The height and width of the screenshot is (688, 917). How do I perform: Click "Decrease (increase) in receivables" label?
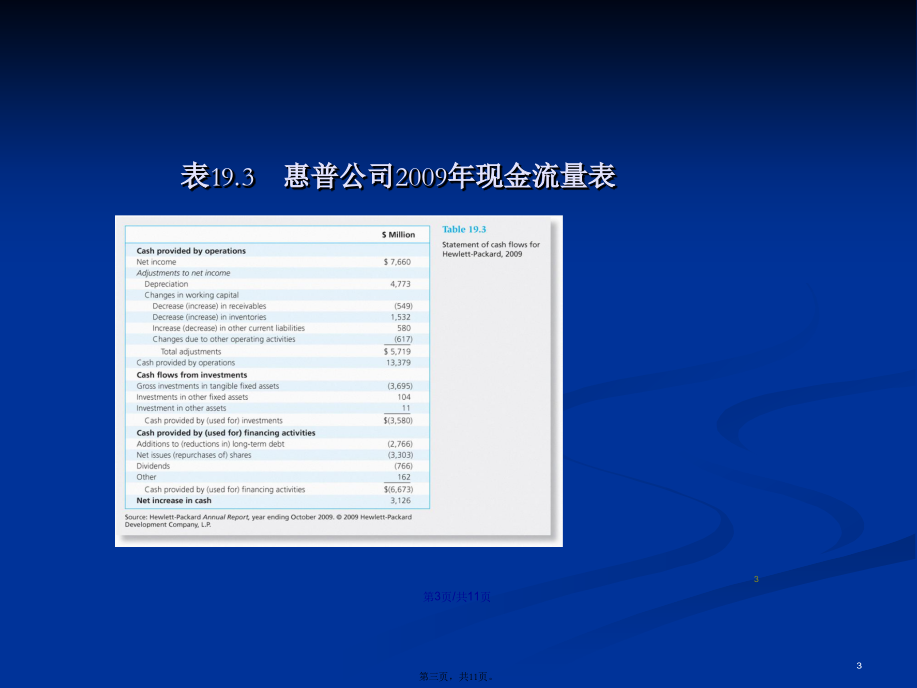click(209, 307)
